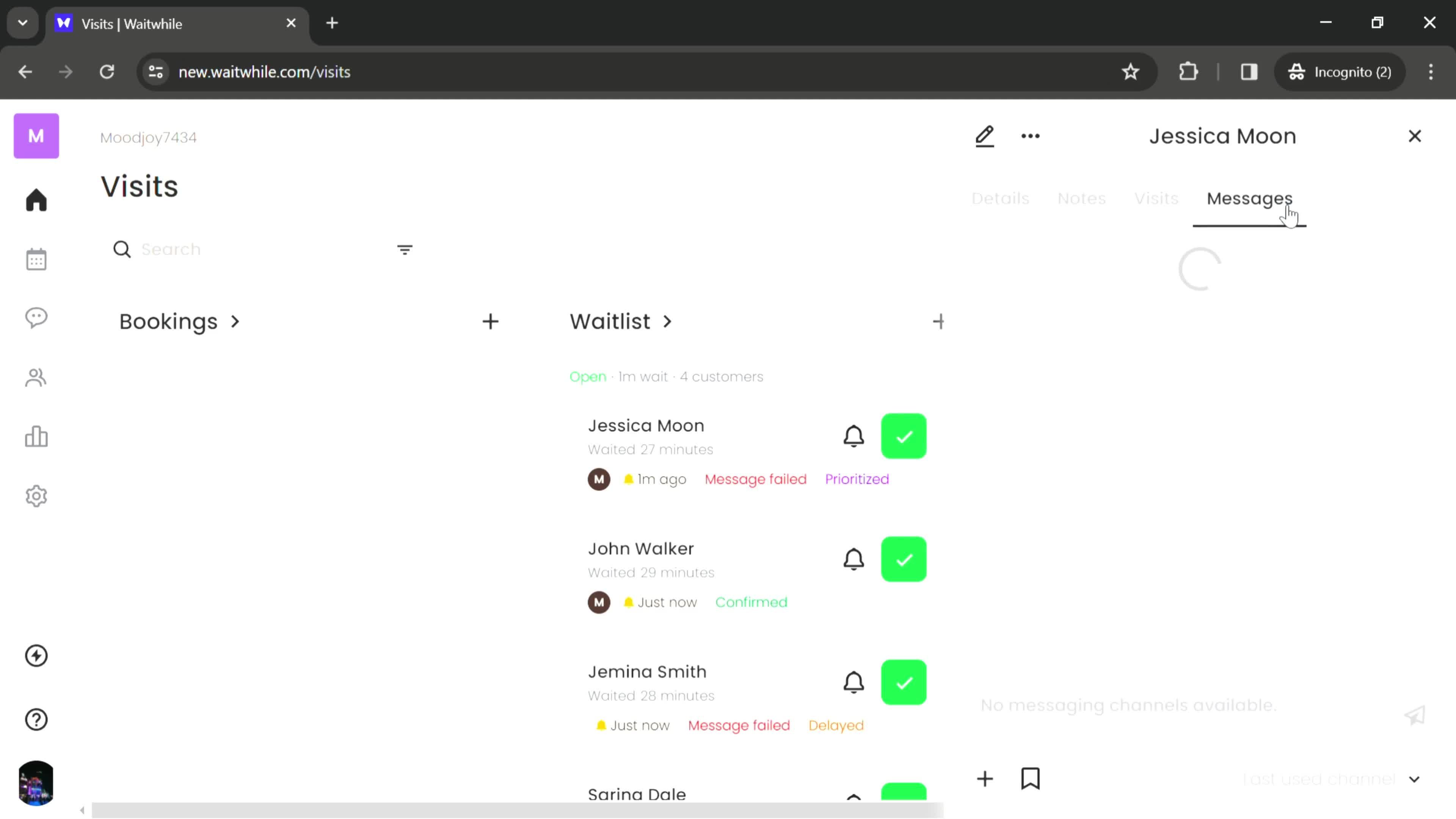Search for a visit in search field
Screen dimensions: 1456x819
point(255,249)
